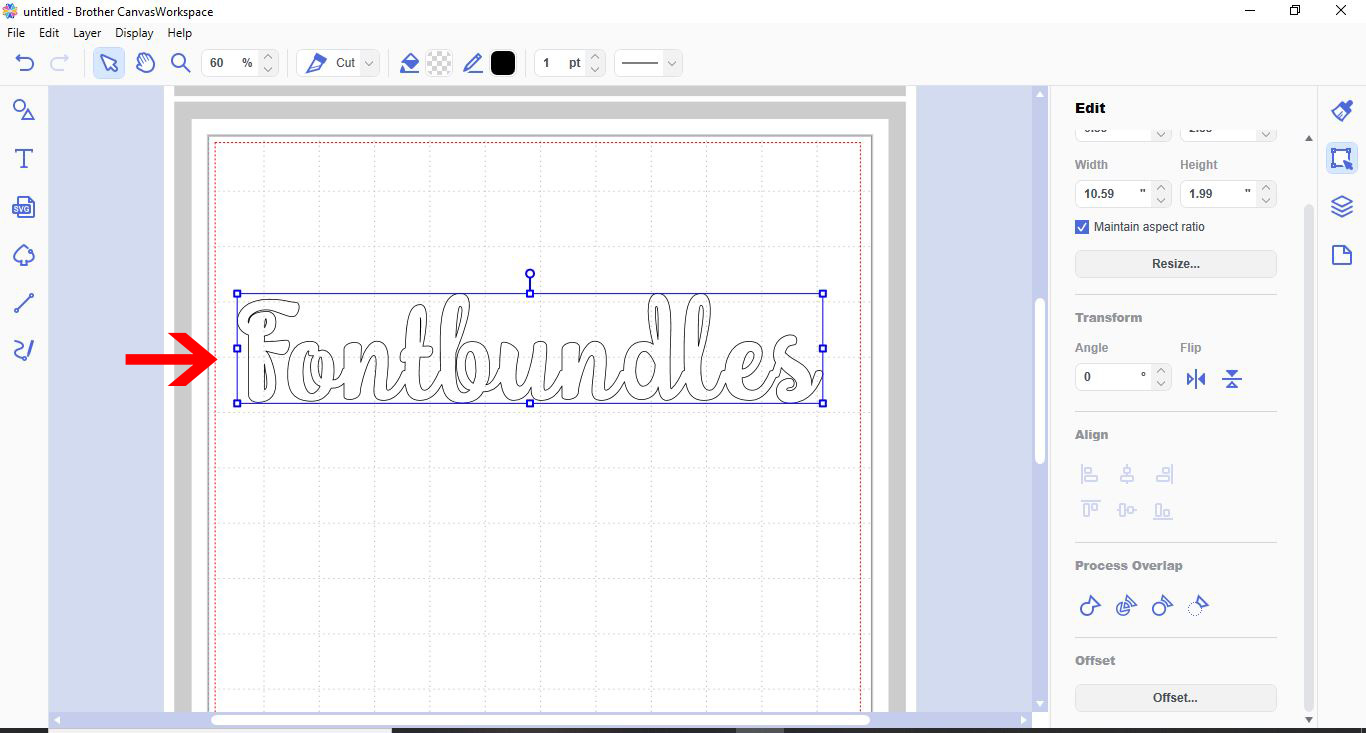This screenshot has width=1366, height=733.
Task: Increase the line weight pt stepper
Action: 595,57
